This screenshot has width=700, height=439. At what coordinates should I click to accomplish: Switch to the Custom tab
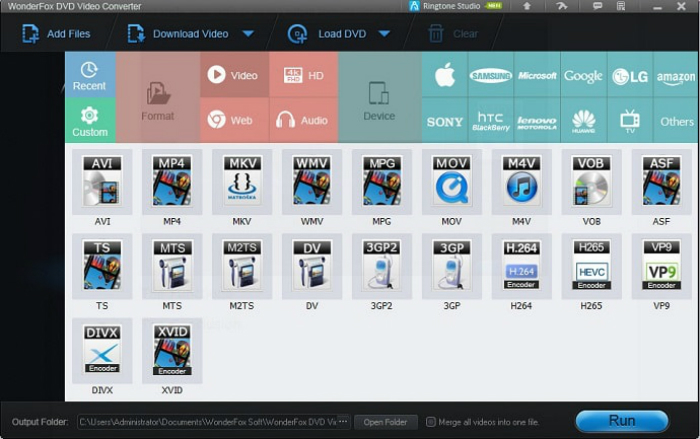coord(90,120)
